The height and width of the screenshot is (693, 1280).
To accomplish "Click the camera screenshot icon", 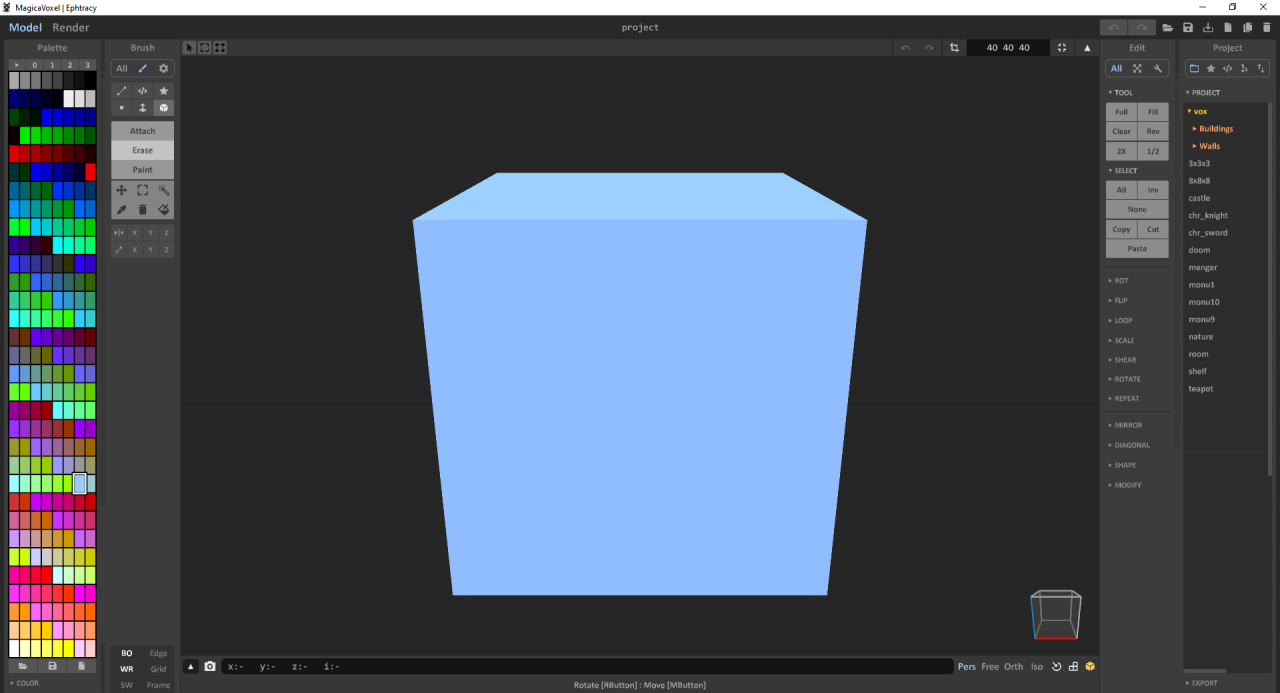I will click(x=210, y=666).
